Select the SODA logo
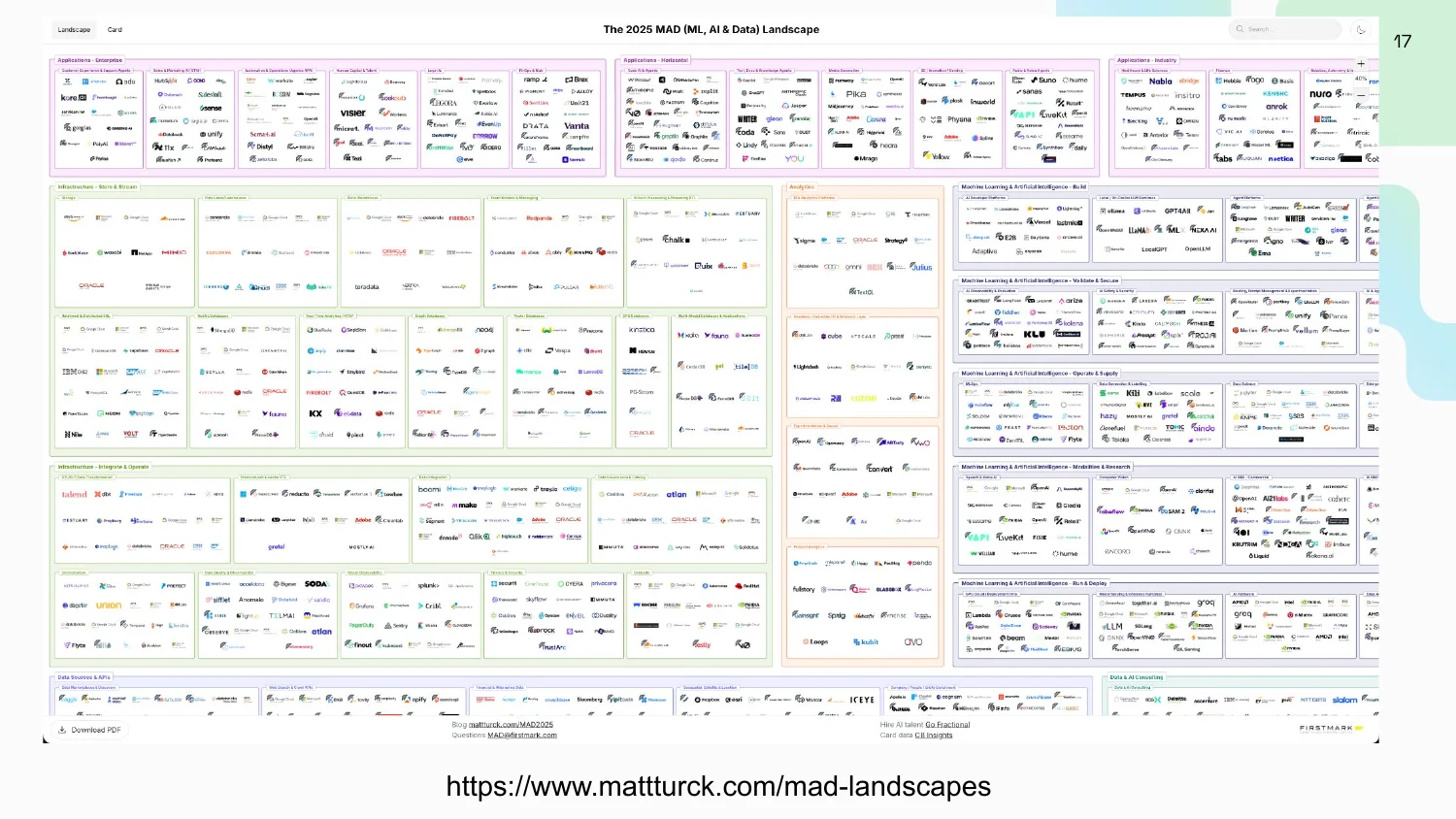 (x=316, y=584)
